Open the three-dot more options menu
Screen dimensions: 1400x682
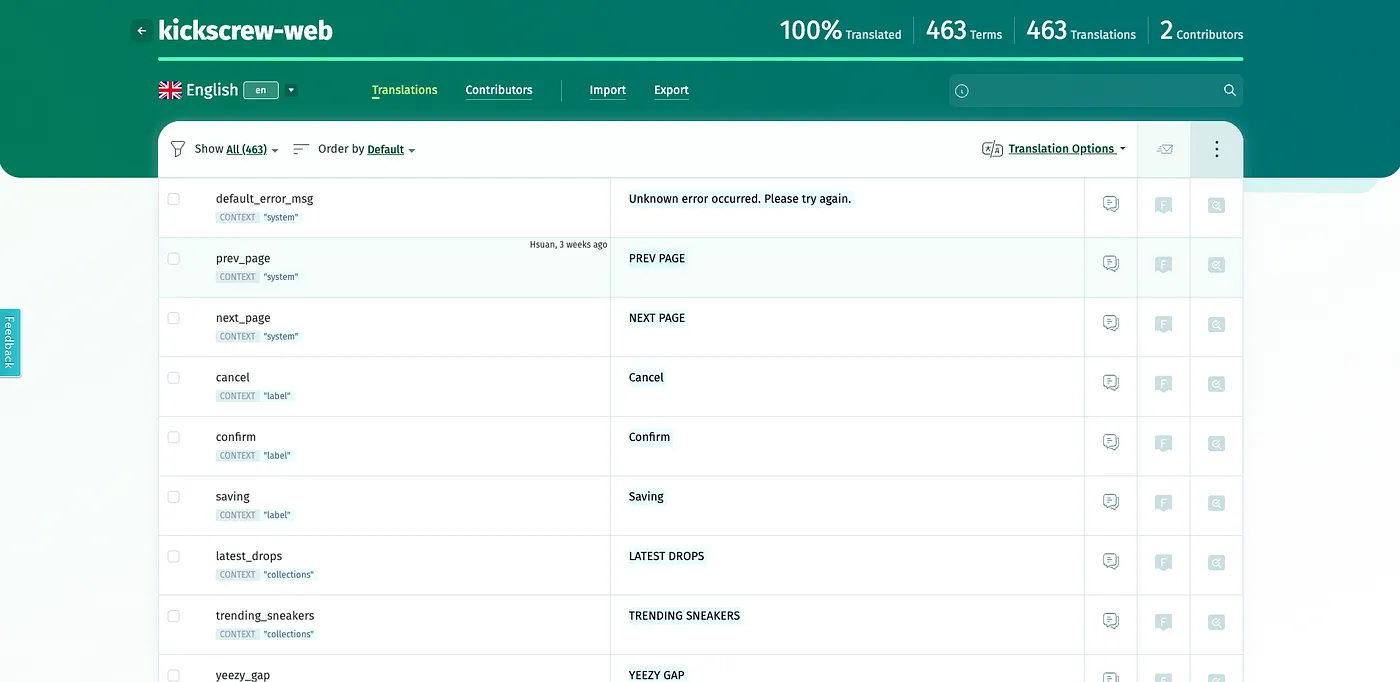1216,149
